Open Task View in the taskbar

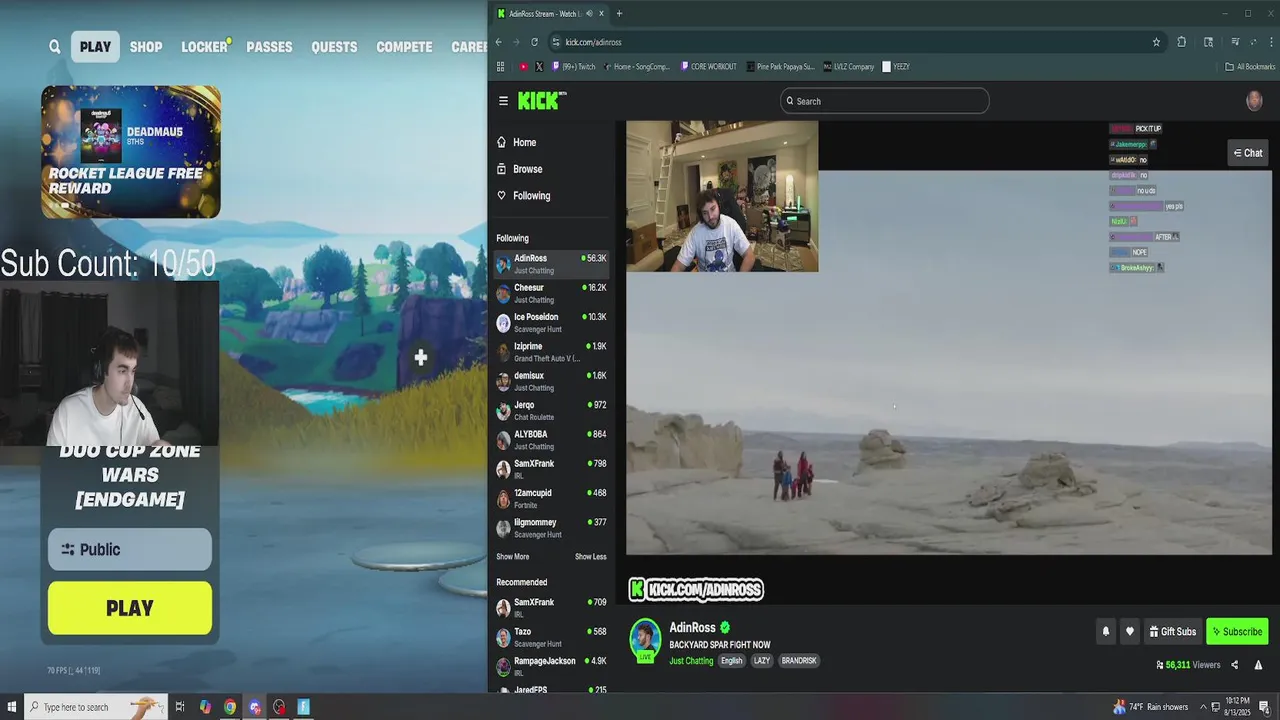coord(180,707)
